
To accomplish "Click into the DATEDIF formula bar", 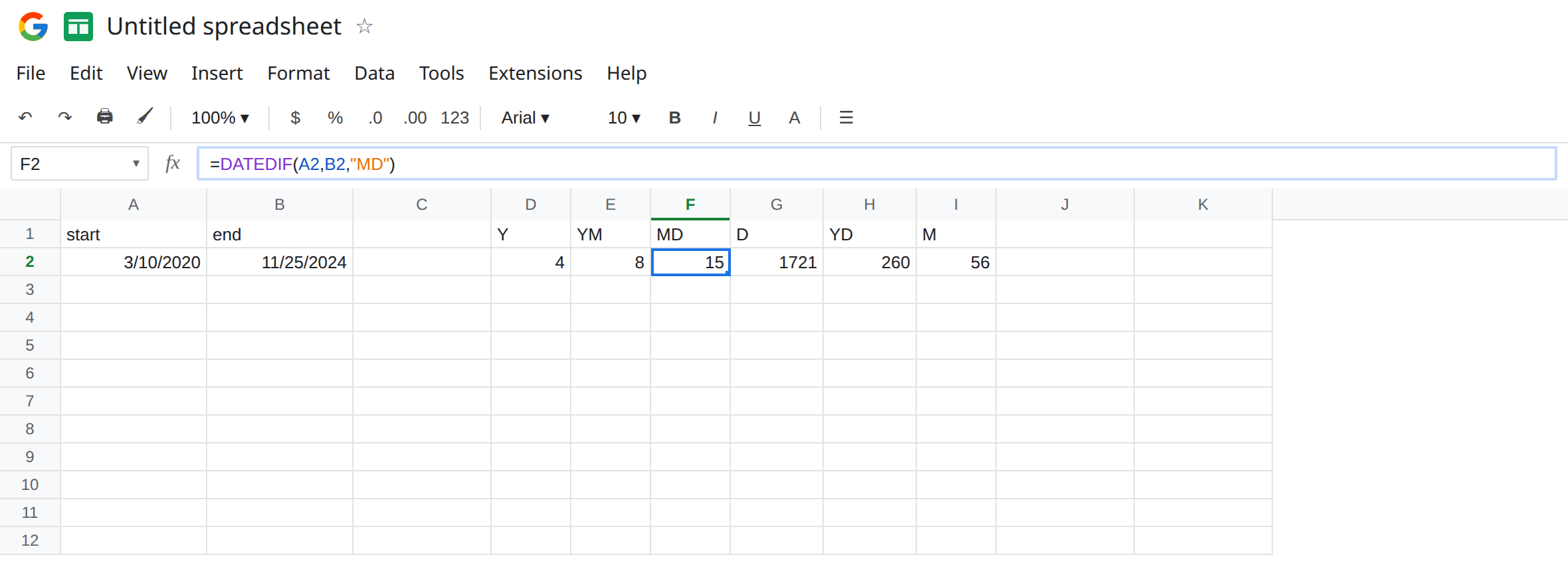I will coord(876,164).
